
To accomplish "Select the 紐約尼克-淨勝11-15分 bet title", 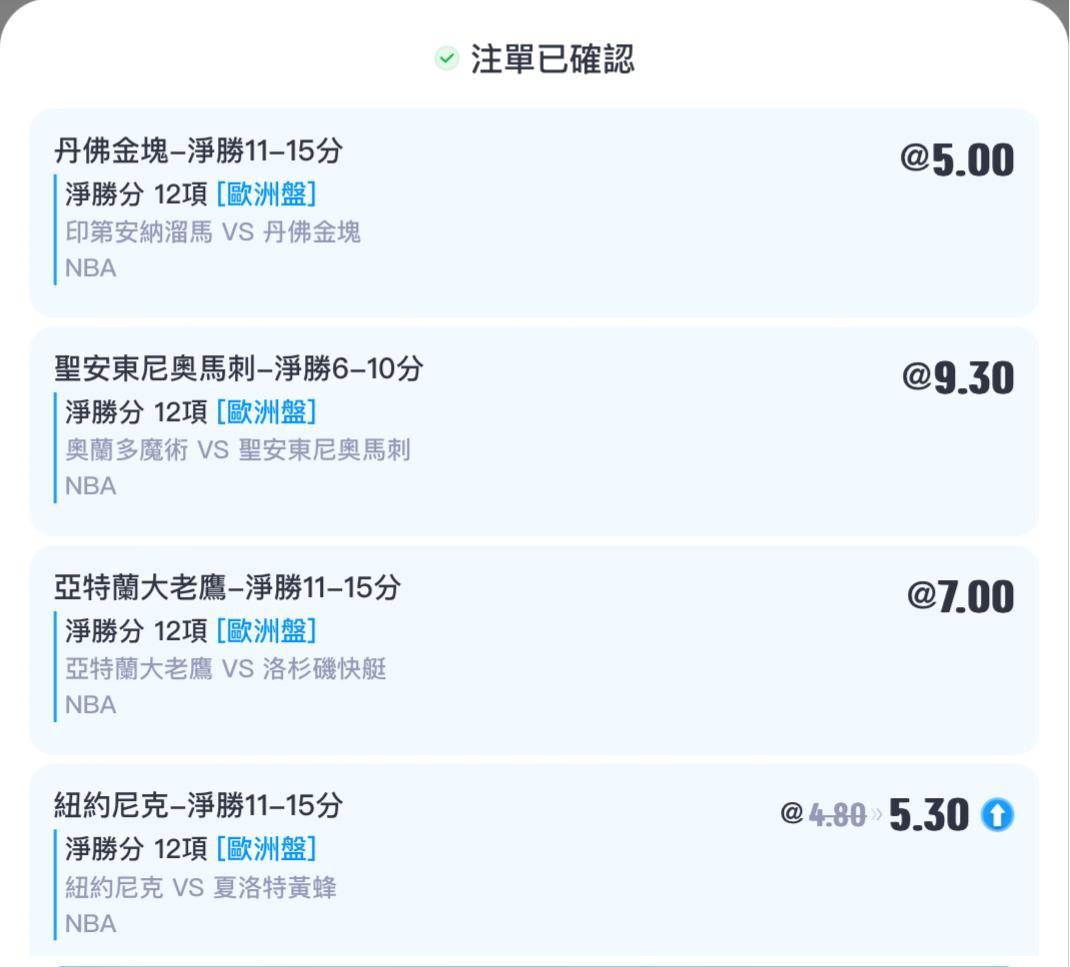I will click(198, 805).
